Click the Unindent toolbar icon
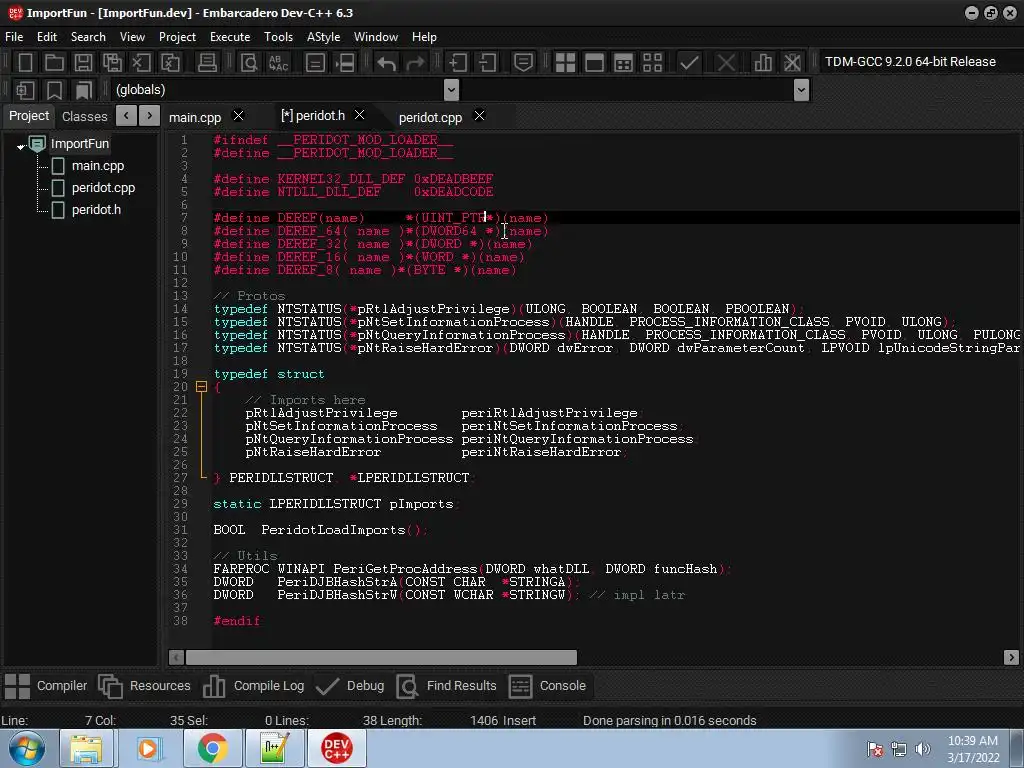 487,63
